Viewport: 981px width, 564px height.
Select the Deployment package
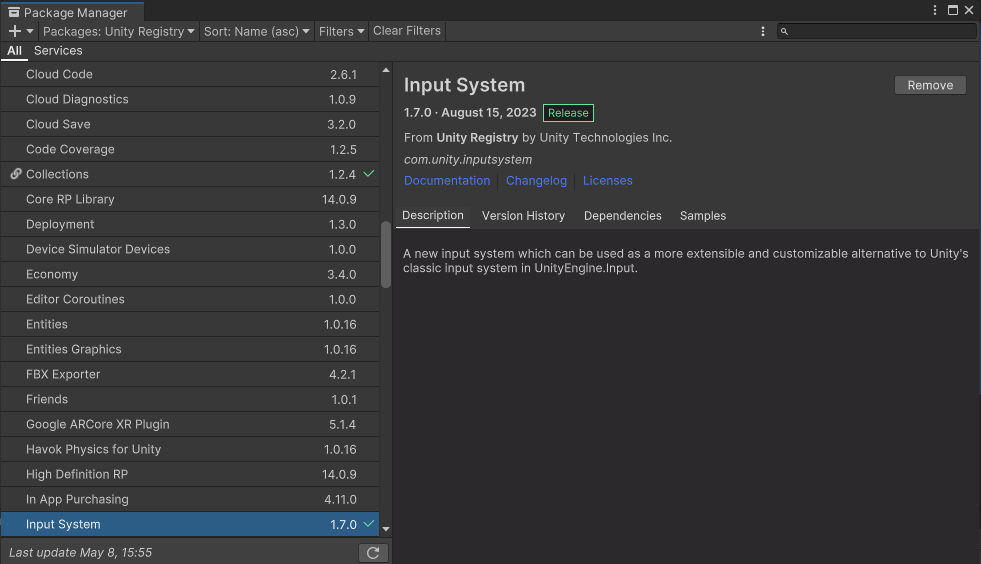(x=190, y=225)
